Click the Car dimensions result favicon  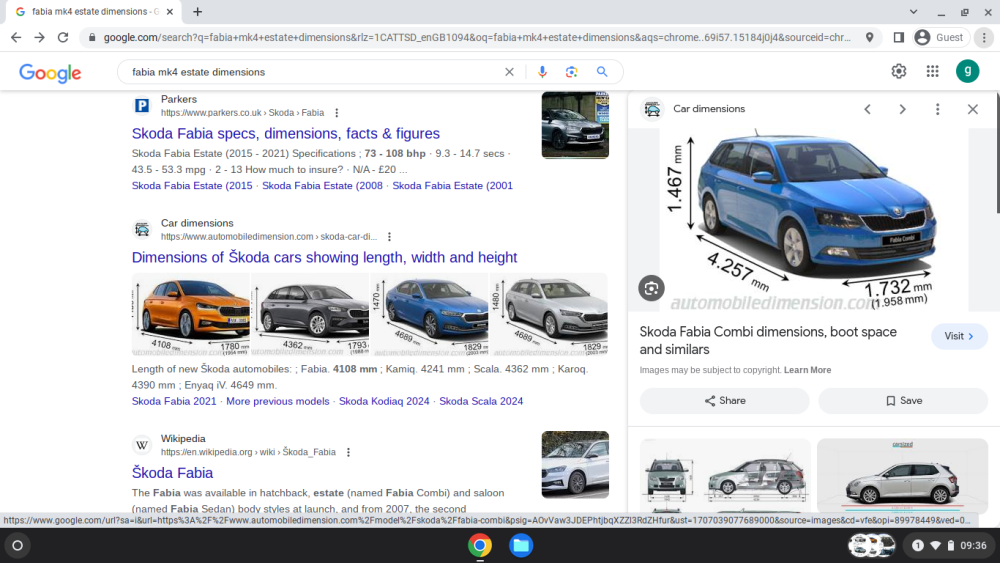pyautogui.click(x=142, y=230)
